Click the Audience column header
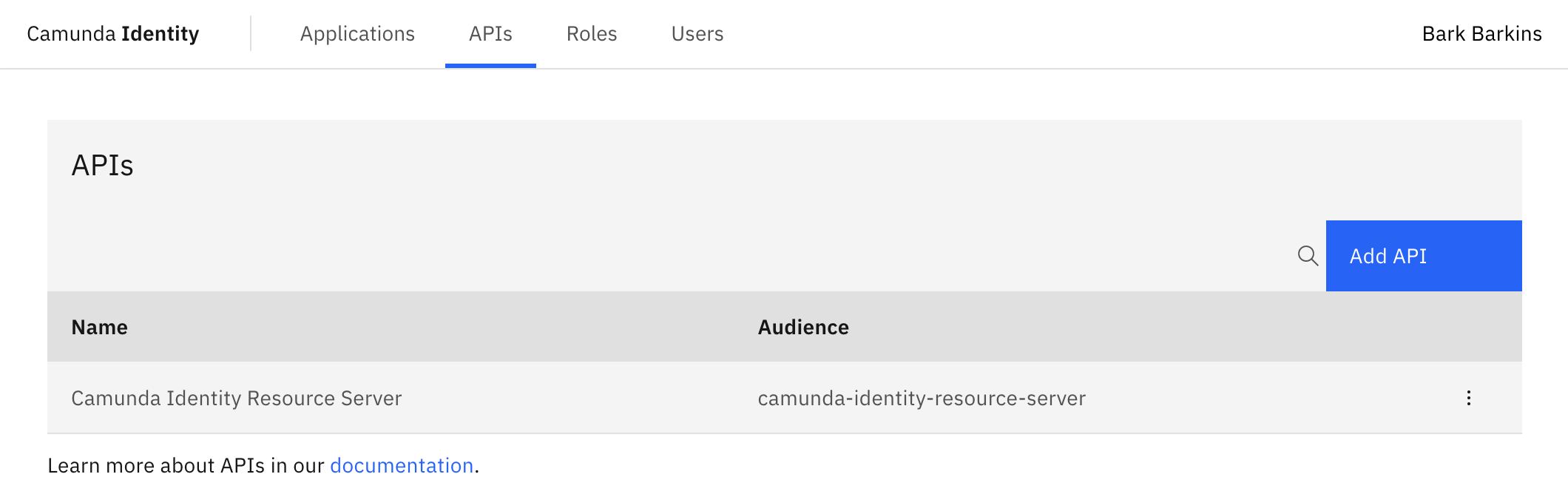Image resolution: width=1568 pixels, height=494 pixels. pyautogui.click(x=803, y=327)
